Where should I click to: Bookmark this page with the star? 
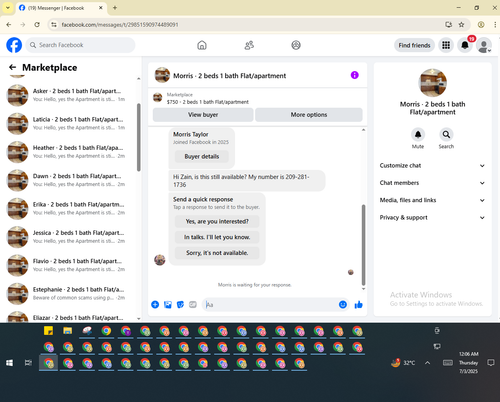[x=461, y=24]
